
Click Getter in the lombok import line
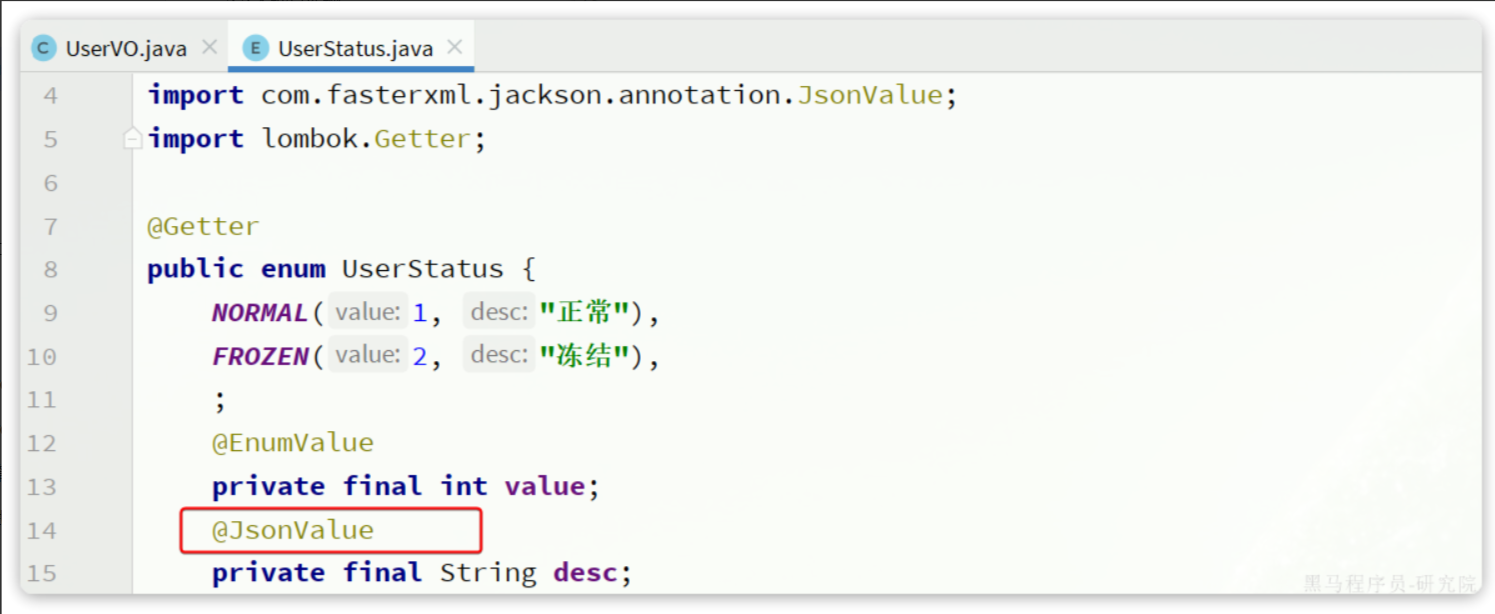[422, 139]
